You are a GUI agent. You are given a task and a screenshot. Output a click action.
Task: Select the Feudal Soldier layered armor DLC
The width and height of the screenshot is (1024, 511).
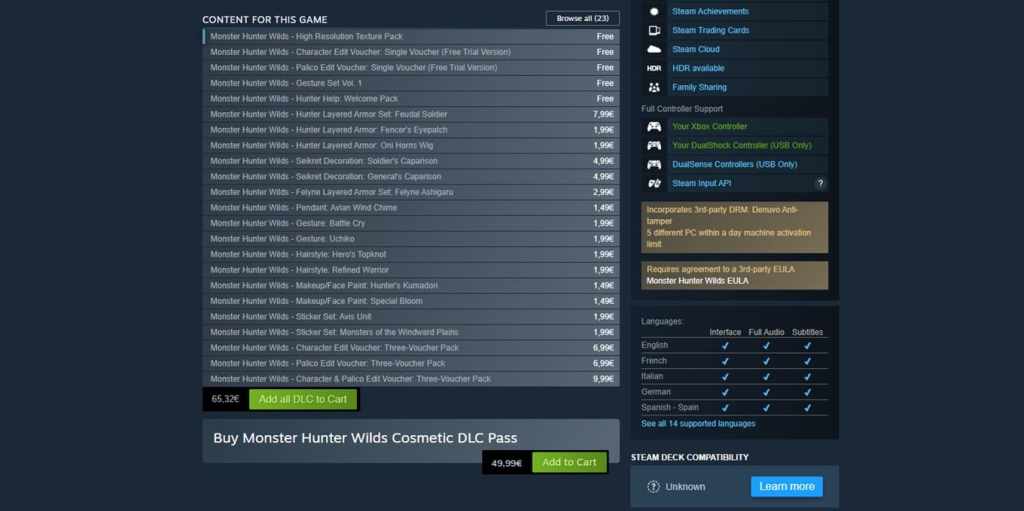click(x=328, y=114)
